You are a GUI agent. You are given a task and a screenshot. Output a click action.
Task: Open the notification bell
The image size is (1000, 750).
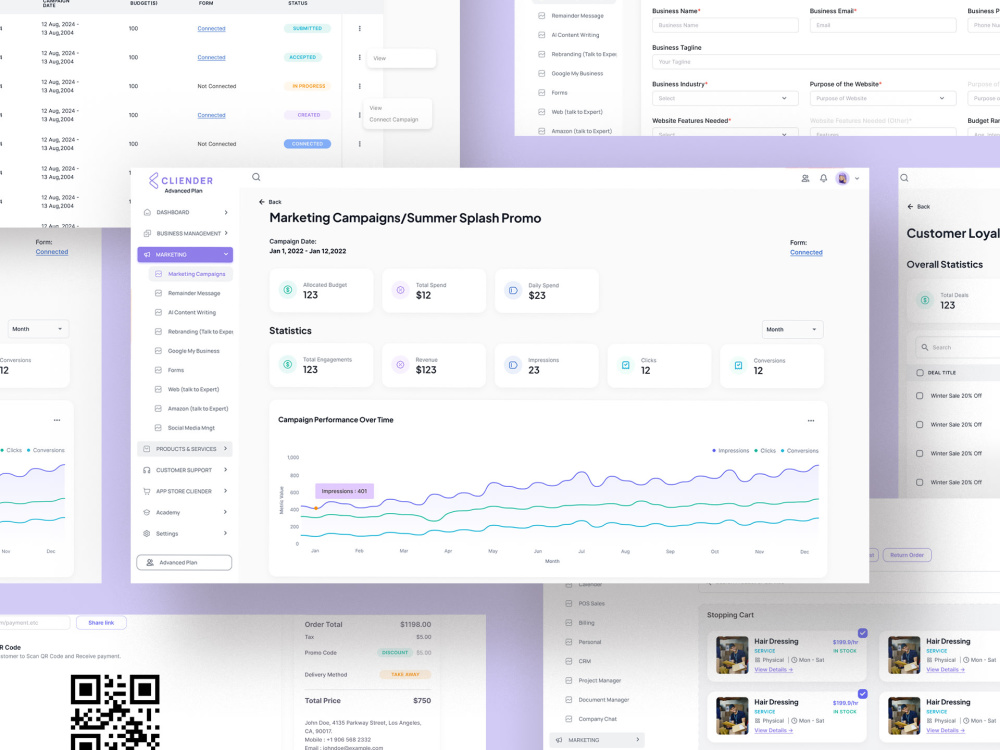coord(823,179)
